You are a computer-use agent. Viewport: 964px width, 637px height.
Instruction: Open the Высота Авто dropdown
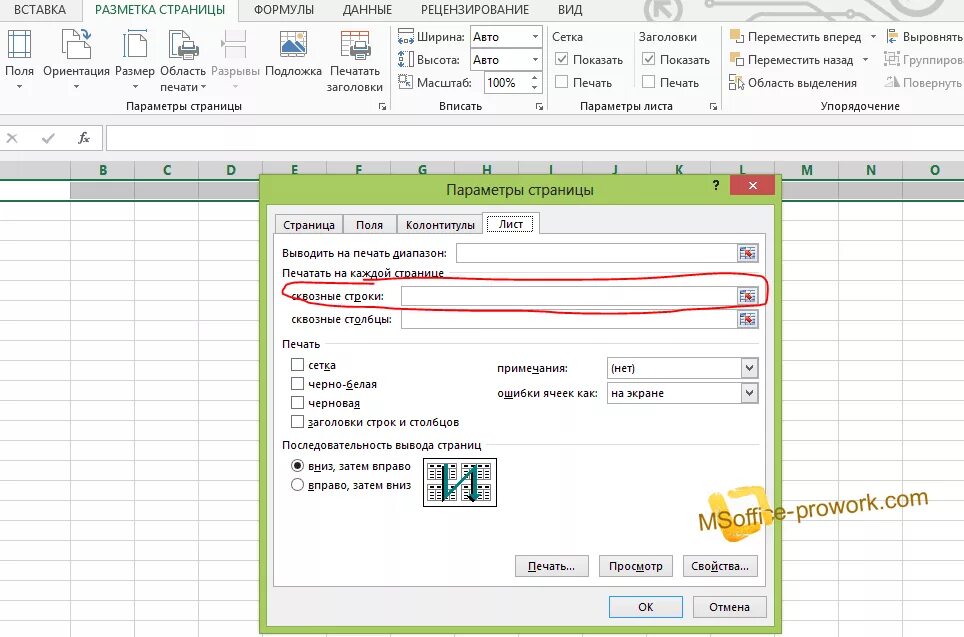(535, 60)
